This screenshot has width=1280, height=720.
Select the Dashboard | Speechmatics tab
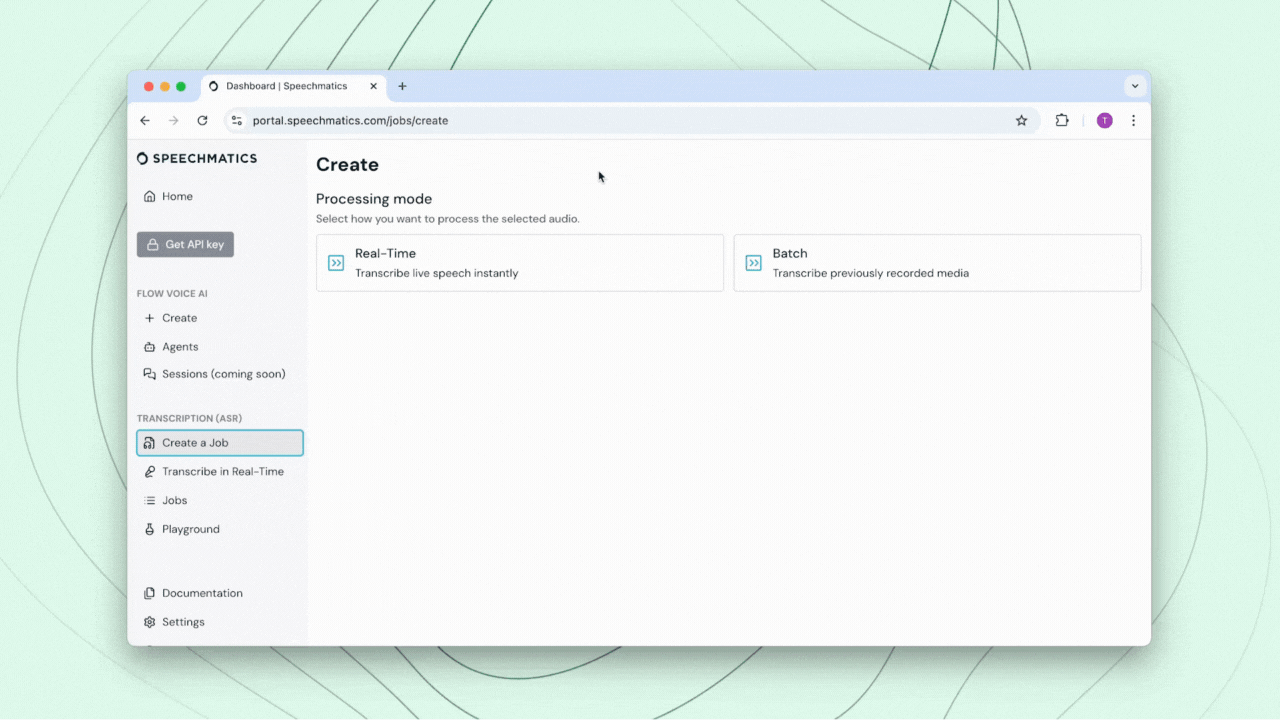click(x=294, y=86)
